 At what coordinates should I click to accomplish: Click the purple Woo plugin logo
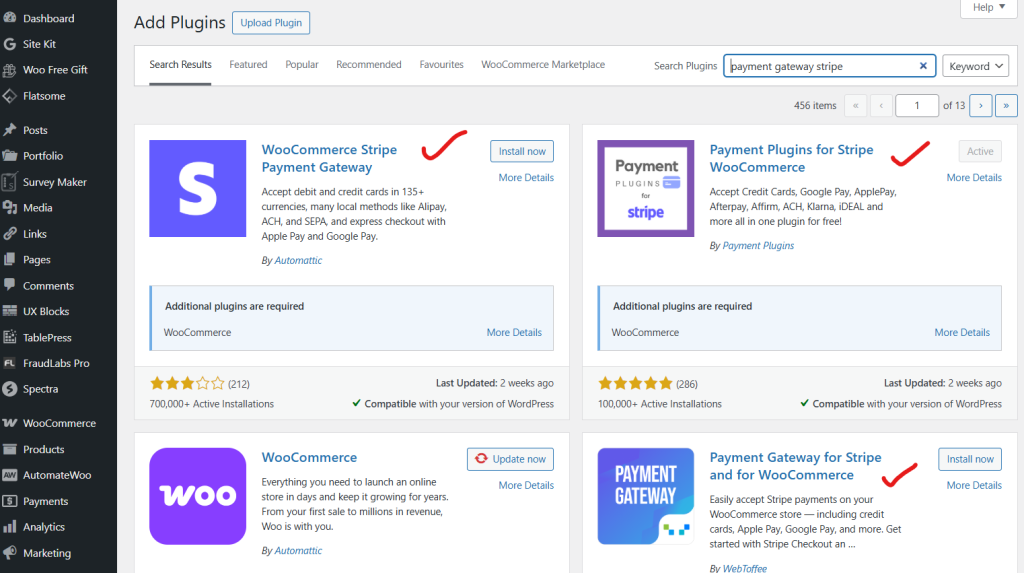coord(197,496)
